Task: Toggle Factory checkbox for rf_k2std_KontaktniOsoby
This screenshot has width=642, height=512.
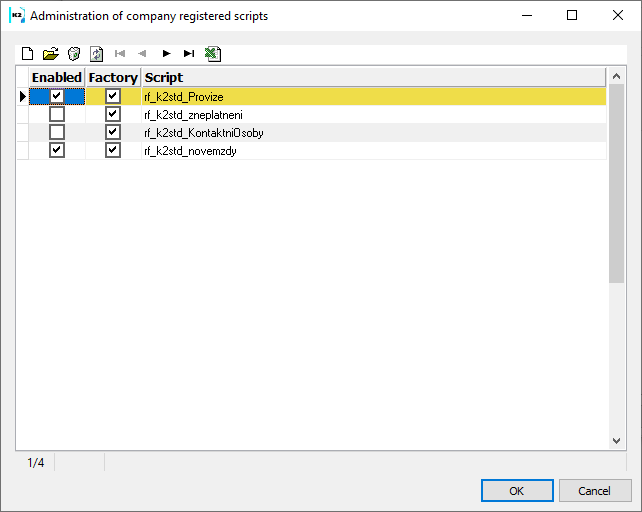Action: 113,132
